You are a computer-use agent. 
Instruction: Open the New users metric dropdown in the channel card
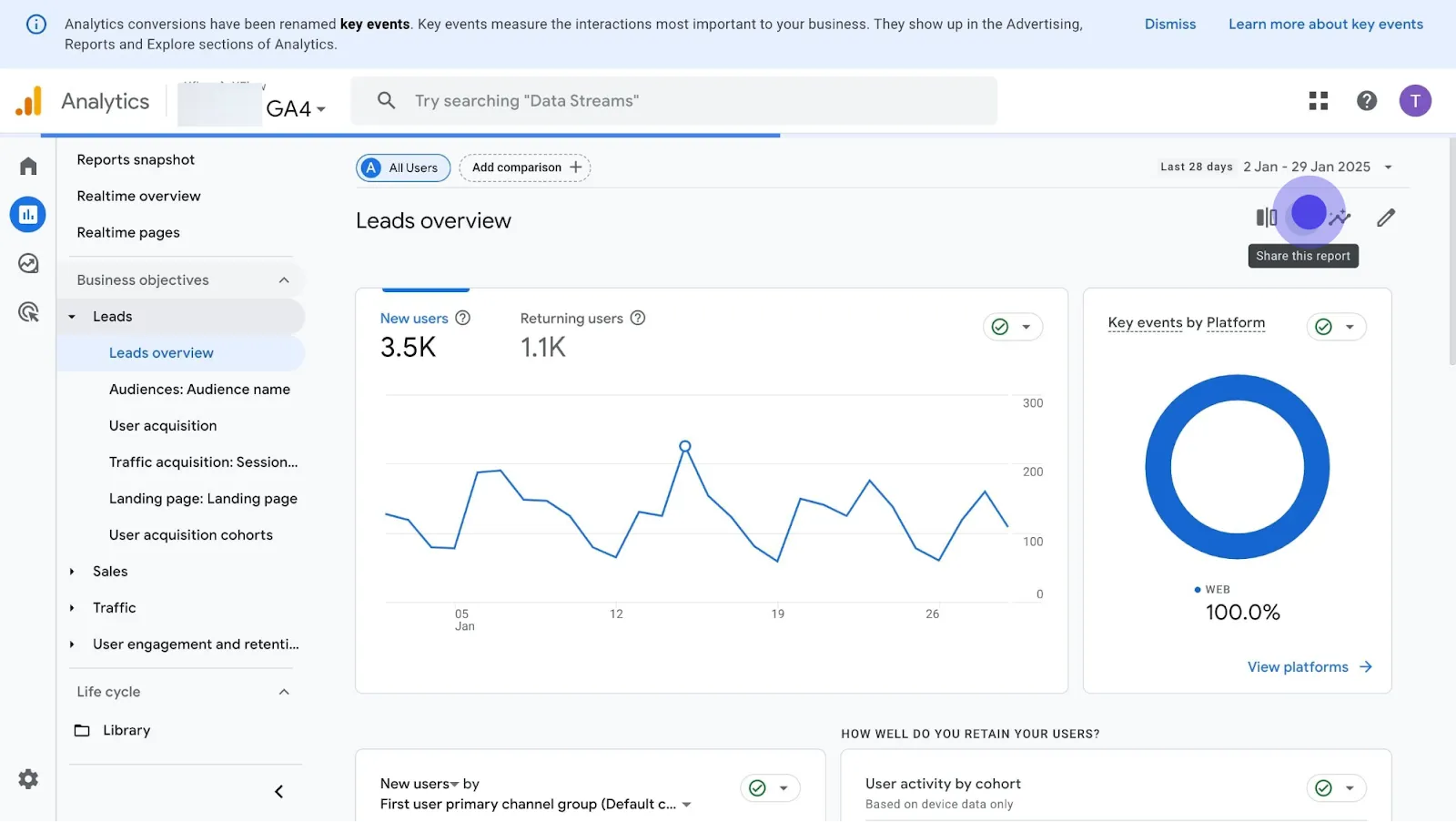click(x=420, y=784)
